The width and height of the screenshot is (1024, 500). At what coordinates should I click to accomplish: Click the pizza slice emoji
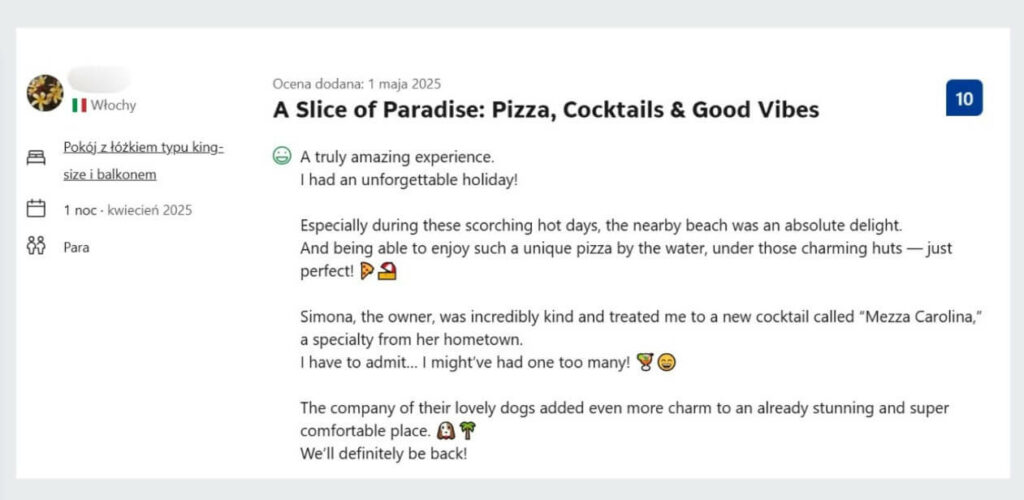click(367, 271)
